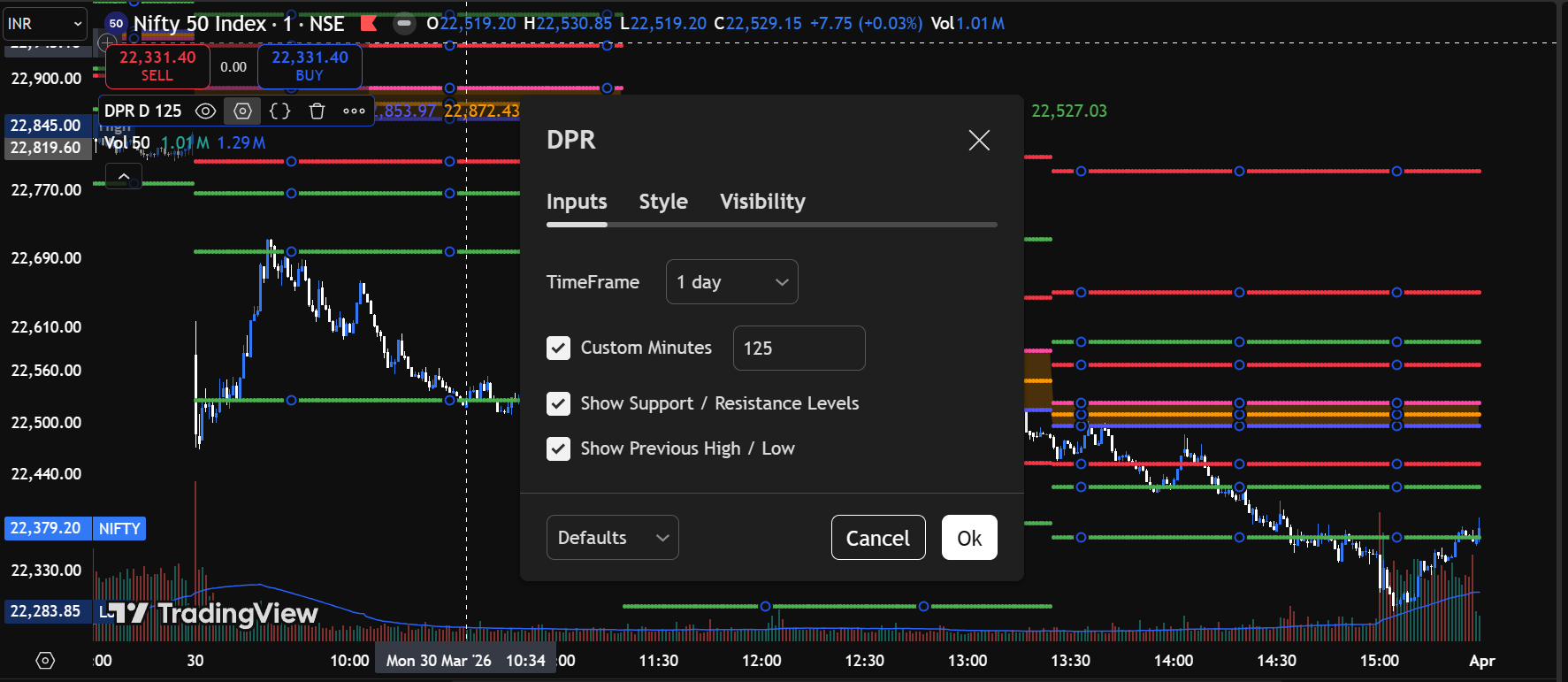Click the Cancel button
The width and height of the screenshot is (1568, 682).
pos(878,538)
